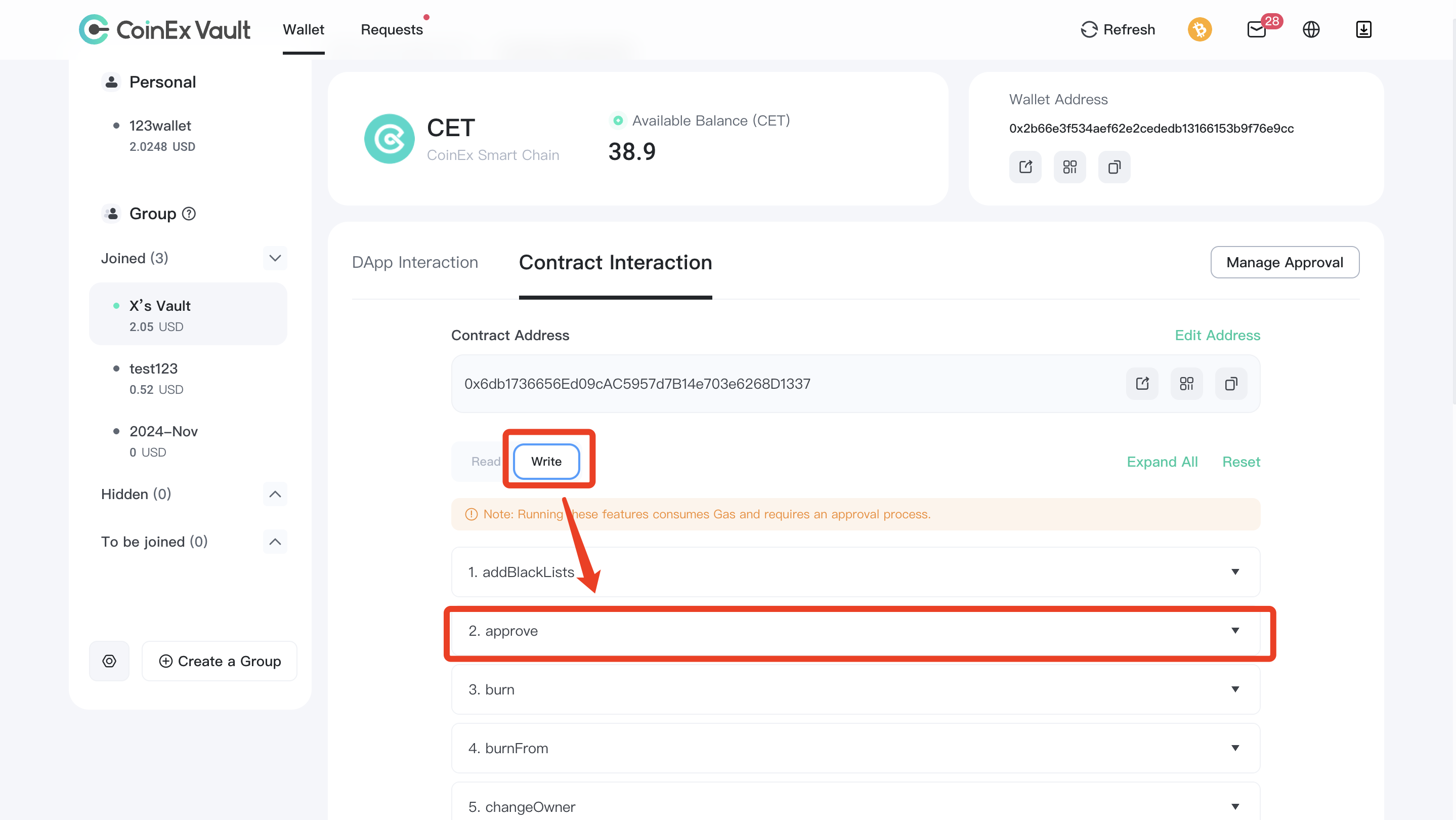Click Expand All link
Image resolution: width=1456 pixels, height=820 pixels.
pos(1162,462)
